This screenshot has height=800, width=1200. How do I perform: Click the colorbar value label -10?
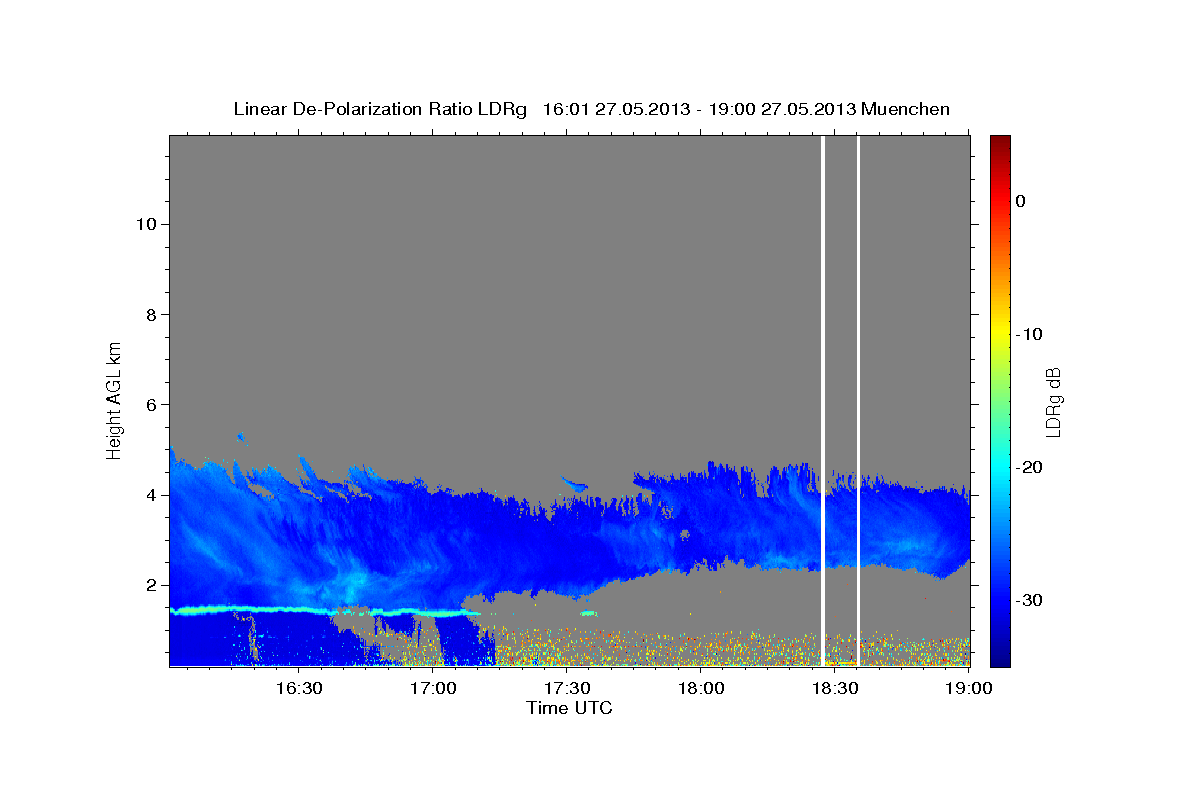pyautogui.click(x=1029, y=334)
